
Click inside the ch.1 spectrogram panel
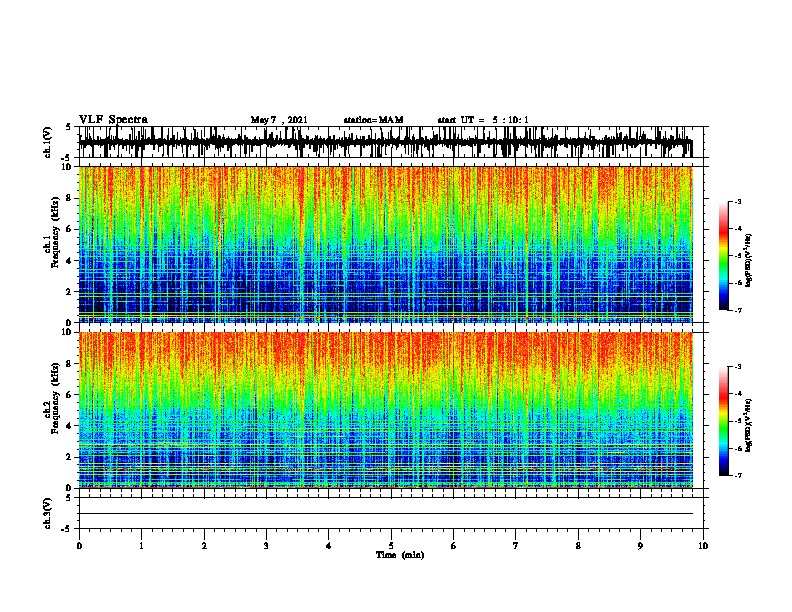tap(386, 244)
